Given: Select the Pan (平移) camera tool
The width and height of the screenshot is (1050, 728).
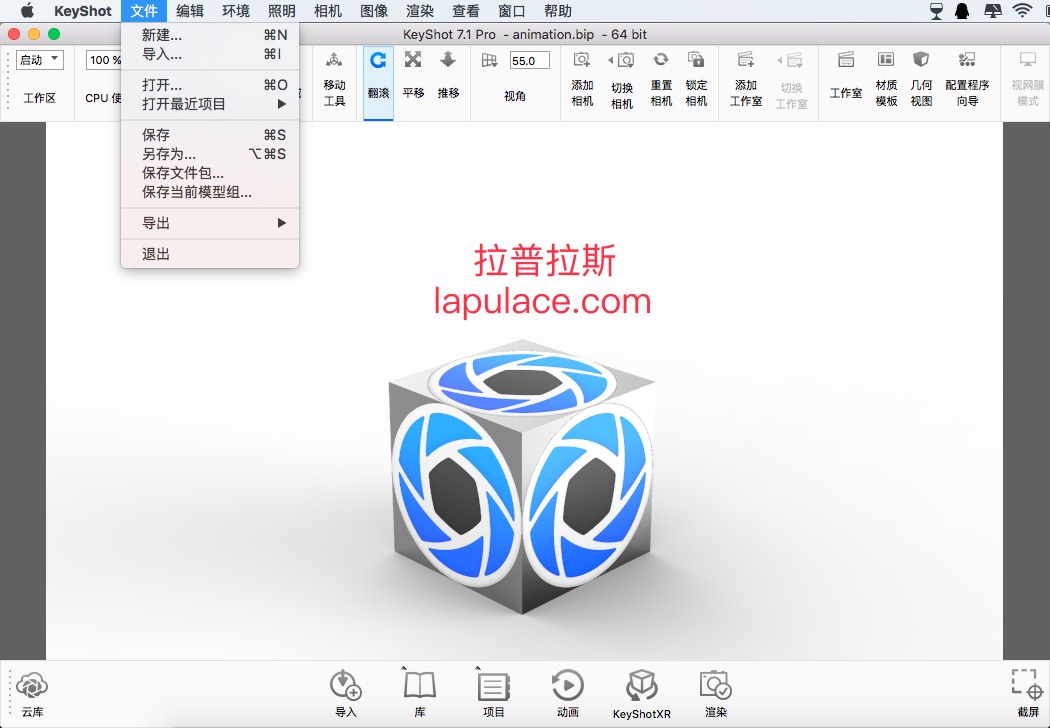Looking at the screenshot, I should [x=413, y=75].
